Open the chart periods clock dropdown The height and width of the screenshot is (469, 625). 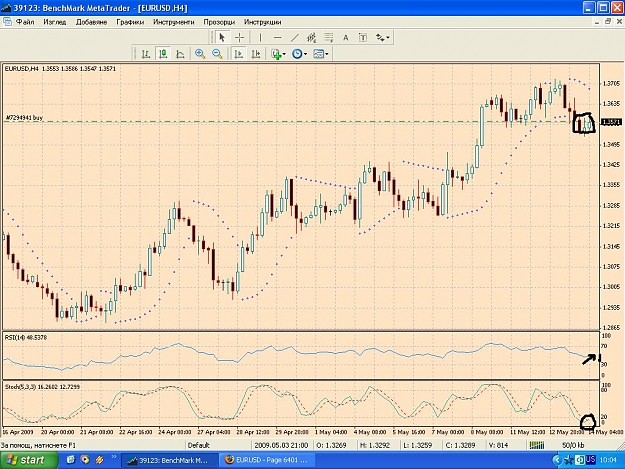tap(299, 54)
